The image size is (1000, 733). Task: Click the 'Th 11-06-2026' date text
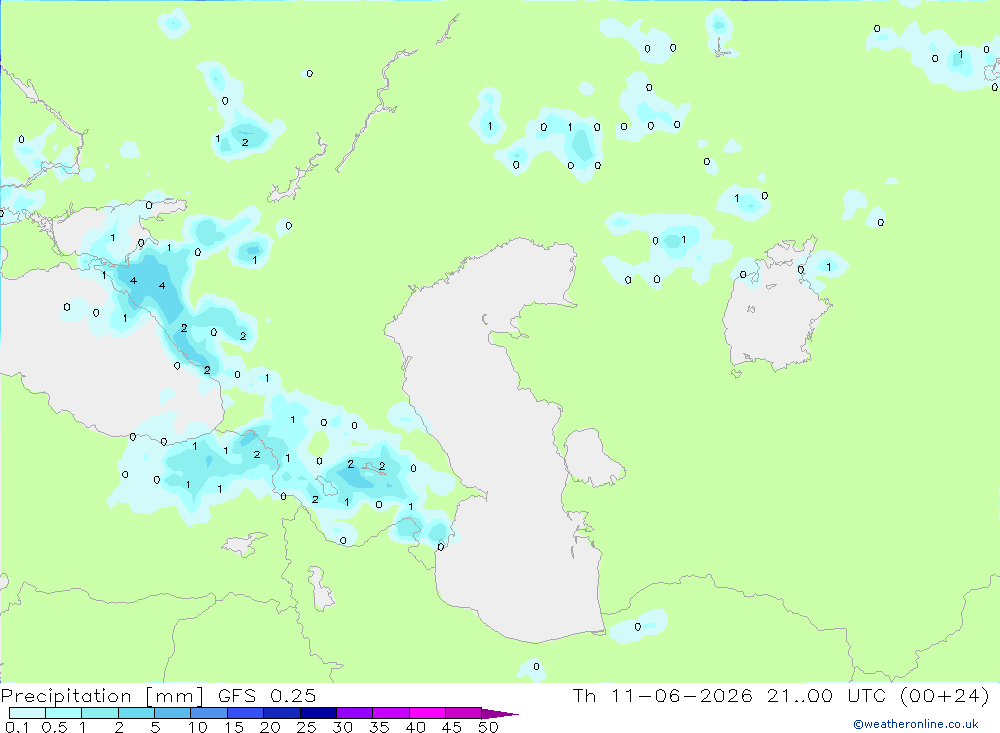(663, 695)
